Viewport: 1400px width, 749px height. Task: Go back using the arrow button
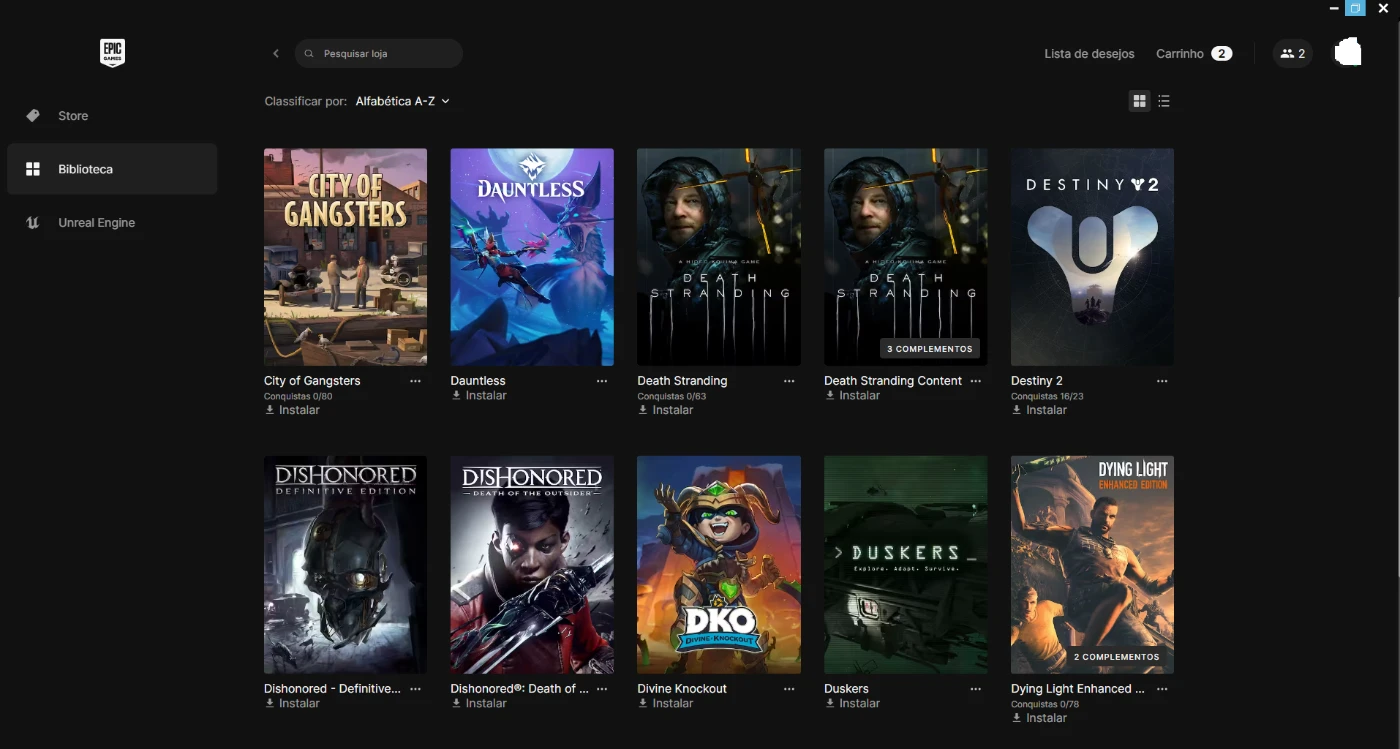point(276,53)
